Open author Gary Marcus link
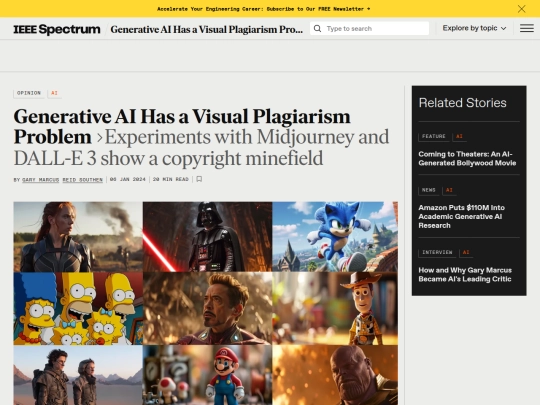Viewport: 540px width, 405px height. pyautogui.click(x=41, y=179)
